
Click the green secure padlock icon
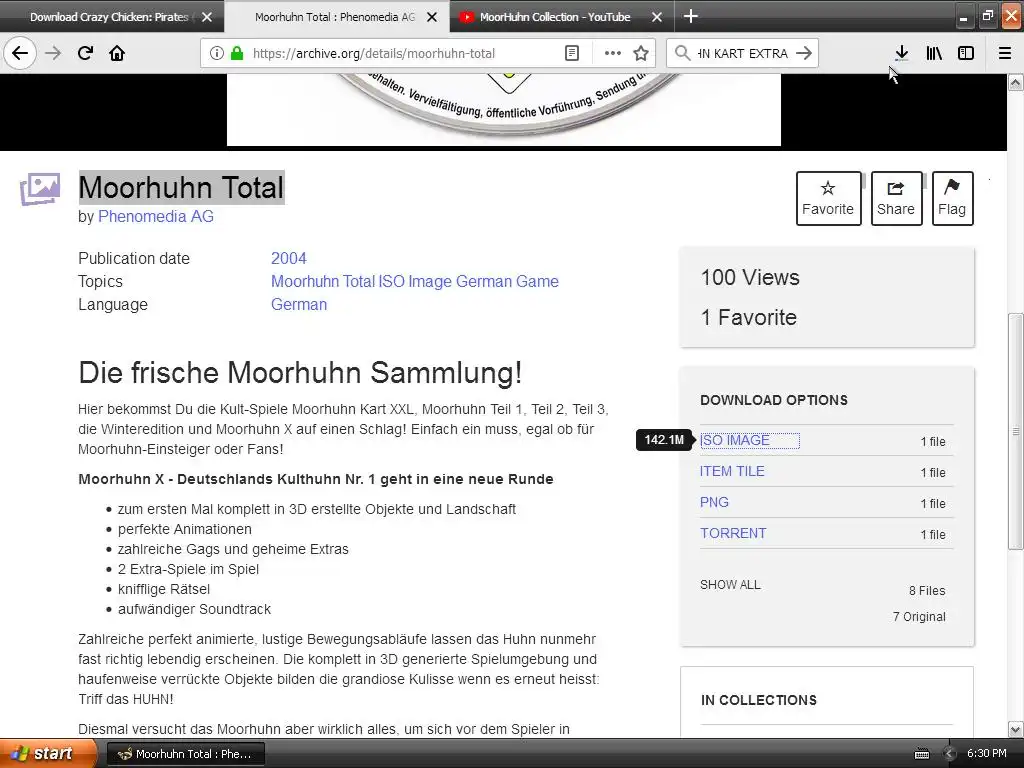coord(237,53)
